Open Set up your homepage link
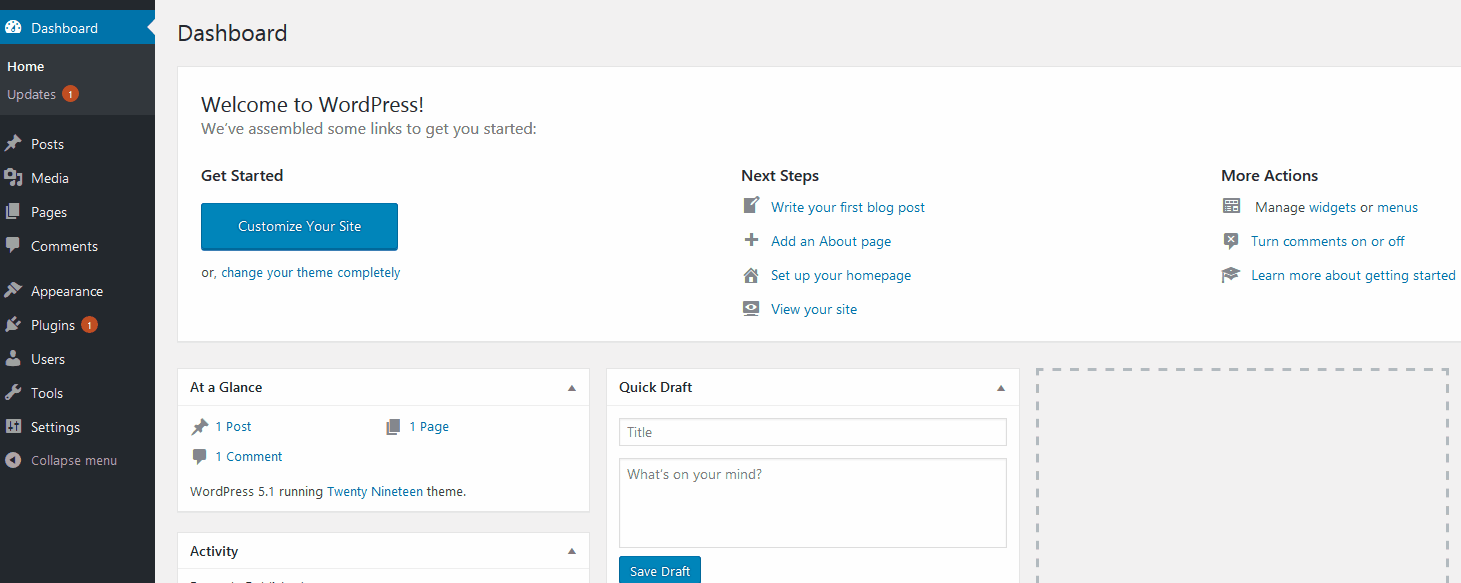The height and width of the screenshot is (583, 1461). pos(841,275)
